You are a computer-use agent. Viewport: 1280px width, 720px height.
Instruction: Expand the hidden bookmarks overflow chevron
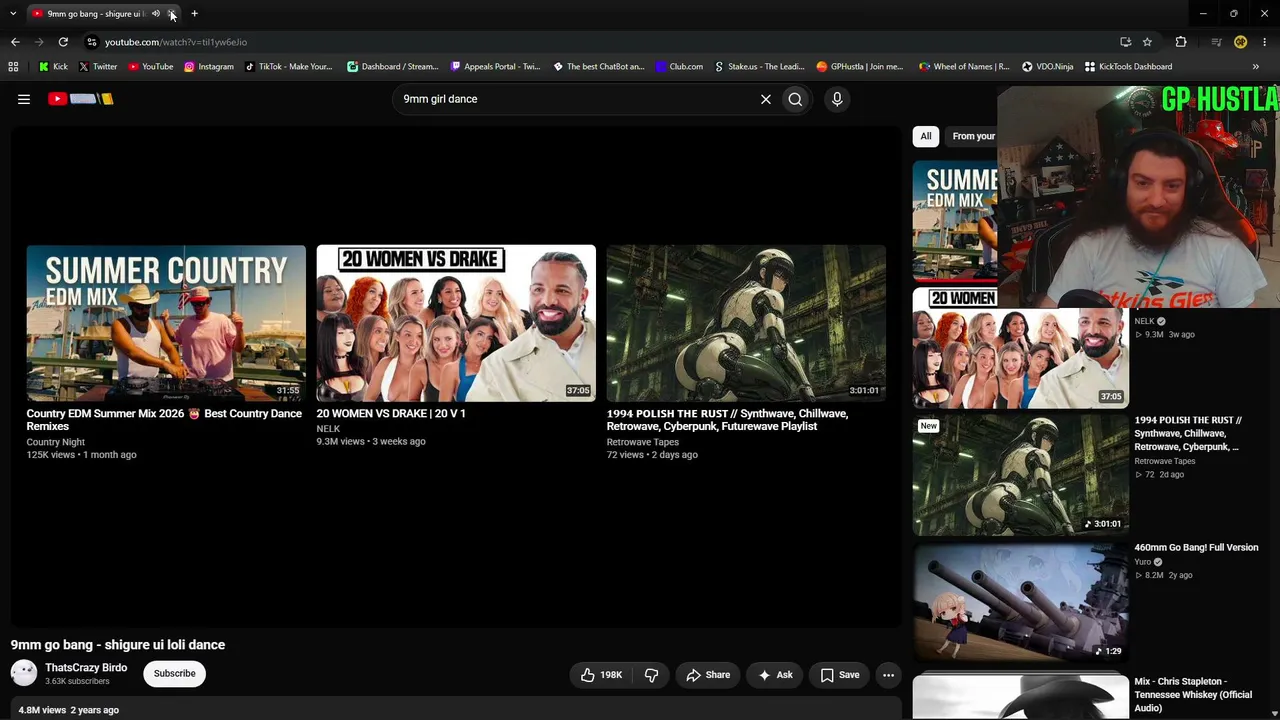[x=1255, y=67]
